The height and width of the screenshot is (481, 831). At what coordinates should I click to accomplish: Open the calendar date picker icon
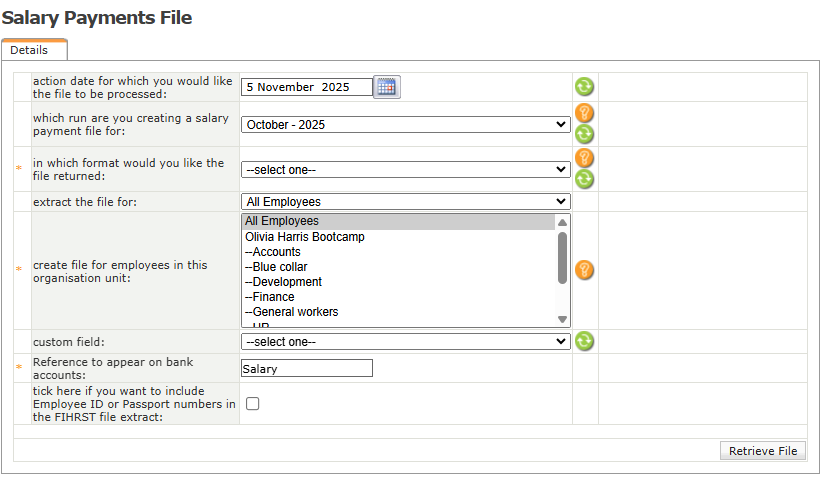[386, 87]
